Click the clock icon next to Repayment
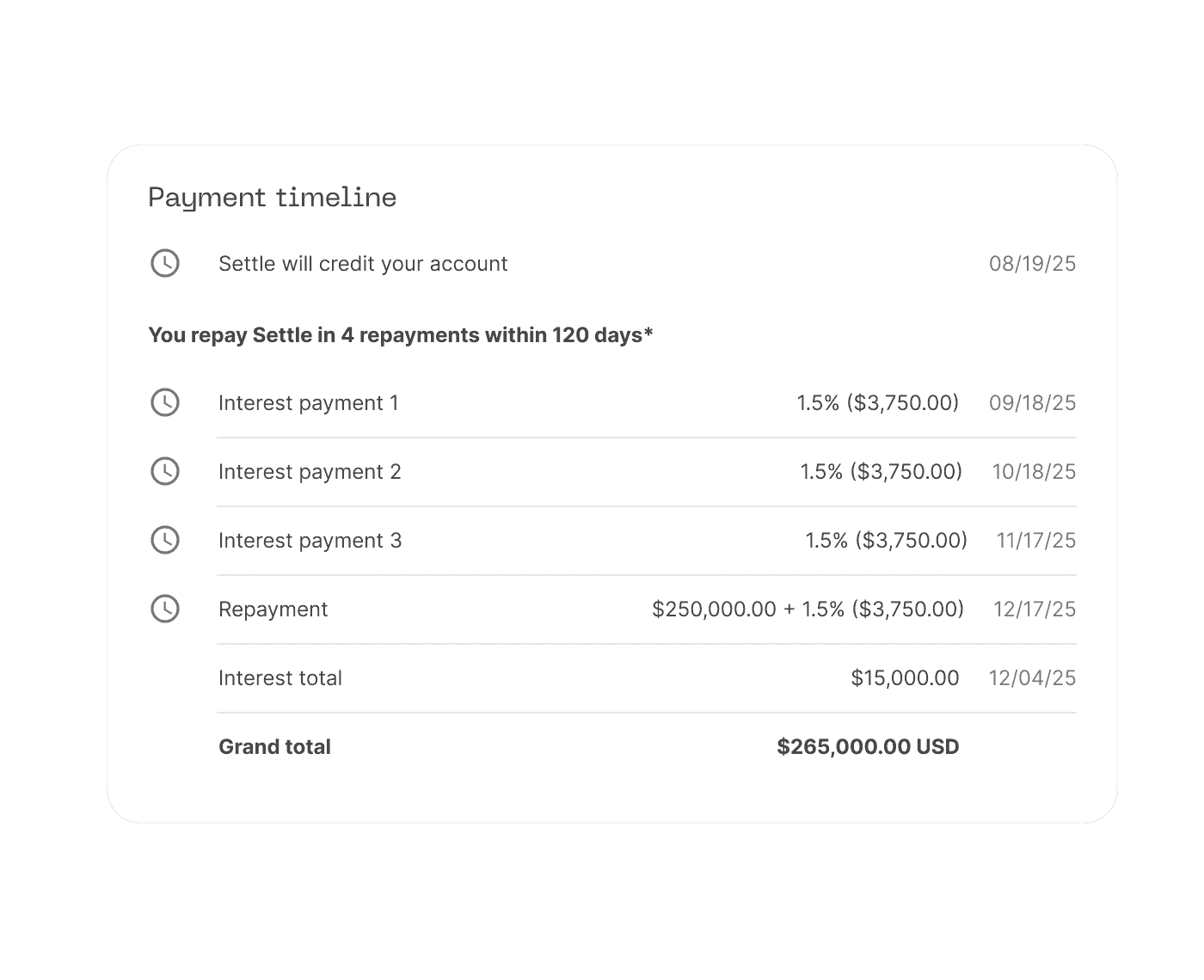 tap(165, 609)
